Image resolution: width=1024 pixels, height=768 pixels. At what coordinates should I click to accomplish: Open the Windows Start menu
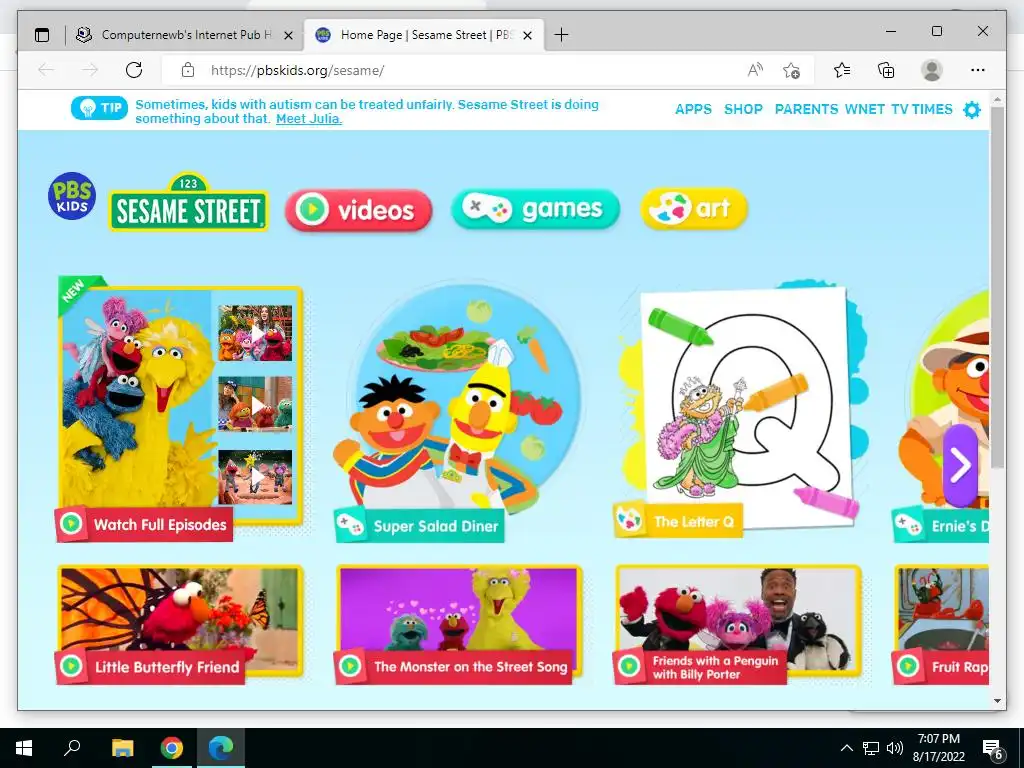pos(24,748)
